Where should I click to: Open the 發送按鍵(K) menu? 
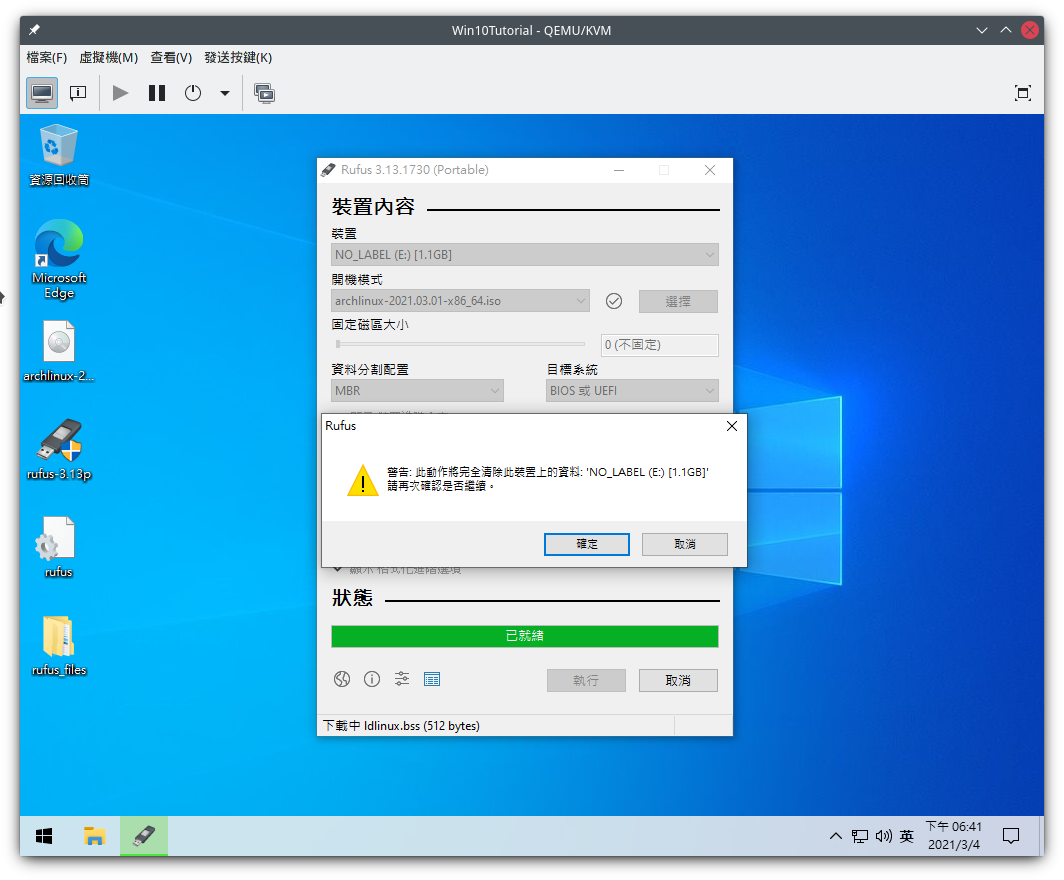(x=238, y=58)
